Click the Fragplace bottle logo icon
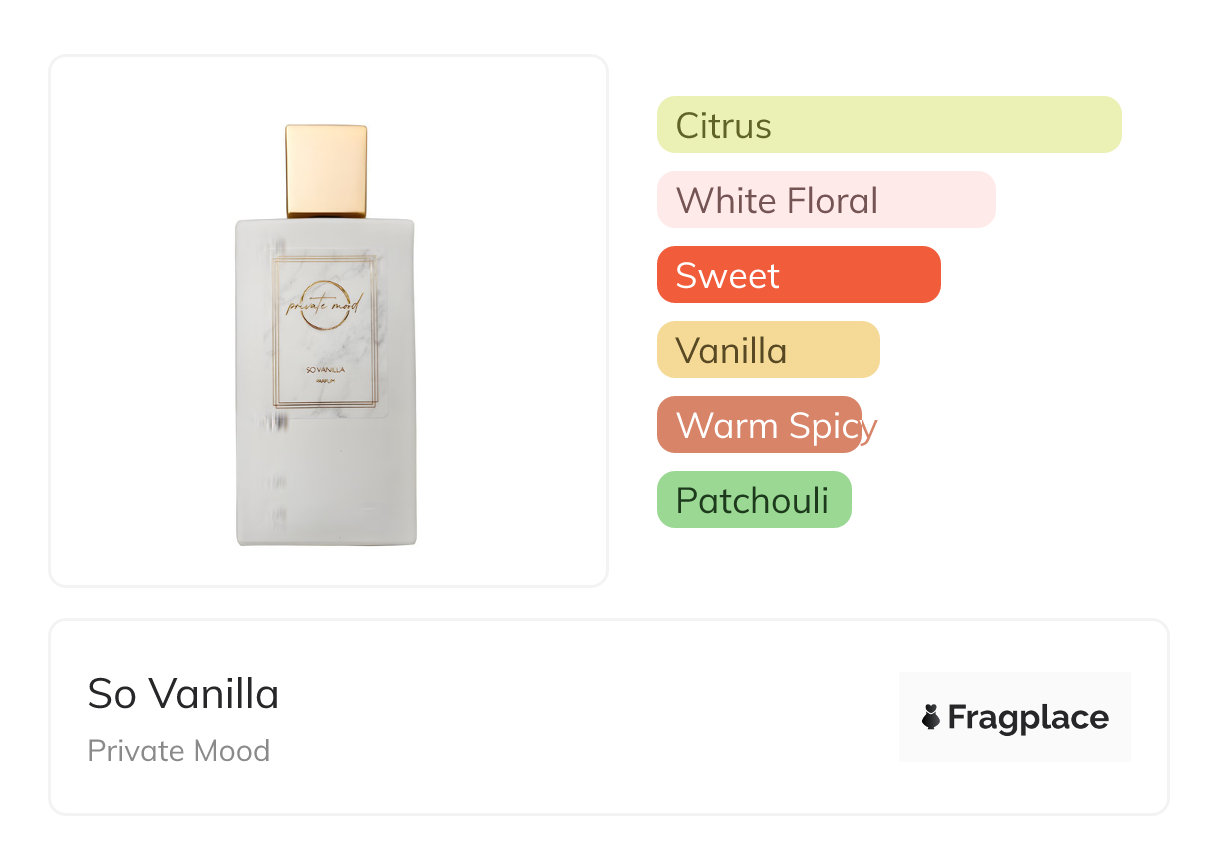The width and height of the screenshot is (1218, 864). coord(931,717)
